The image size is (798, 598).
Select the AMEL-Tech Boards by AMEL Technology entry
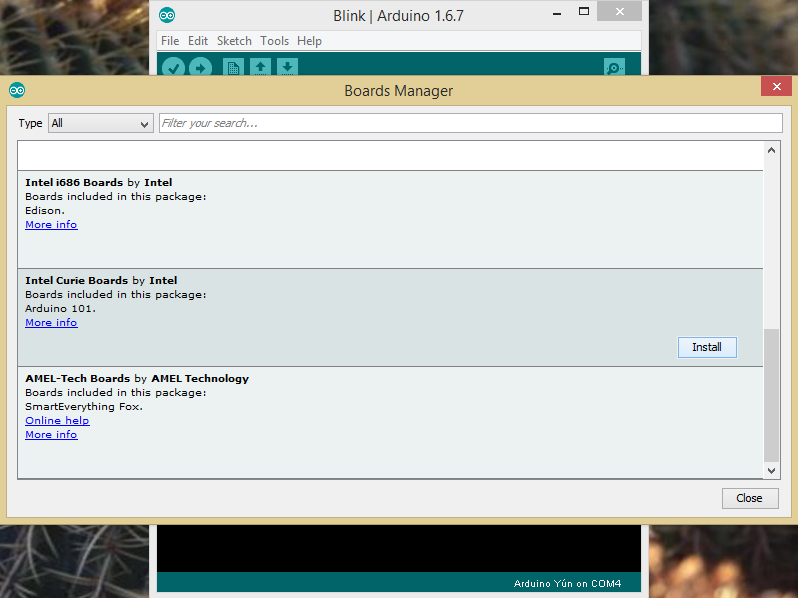pyautogui.click(x=390, y=422)
